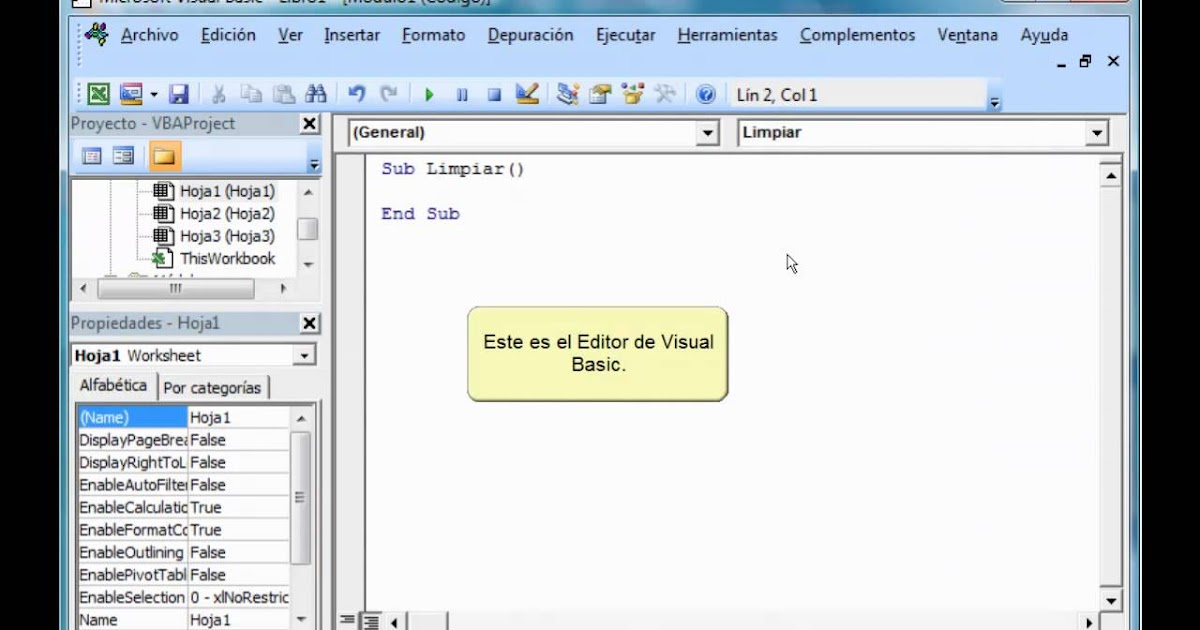
Task: Select the Save icon on the toolbar
Action: click(x=179, y=93)
